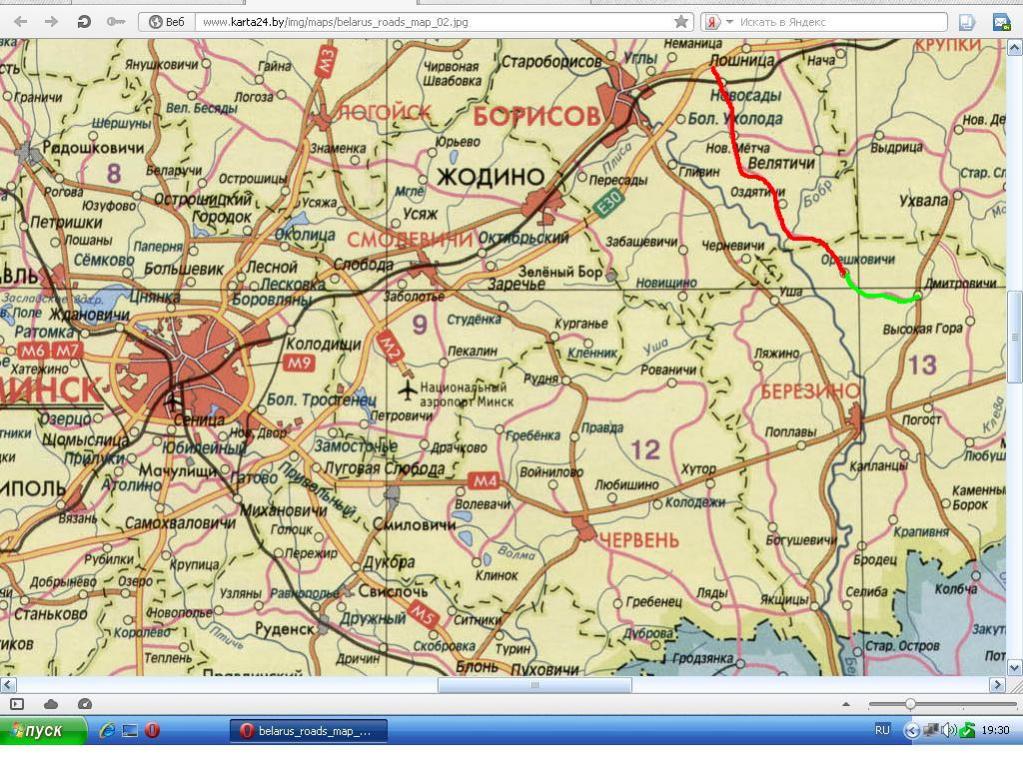Screen dimensions: 1023x767
Task: Reload the page with the refresh icon
Action: coord(84,21)
